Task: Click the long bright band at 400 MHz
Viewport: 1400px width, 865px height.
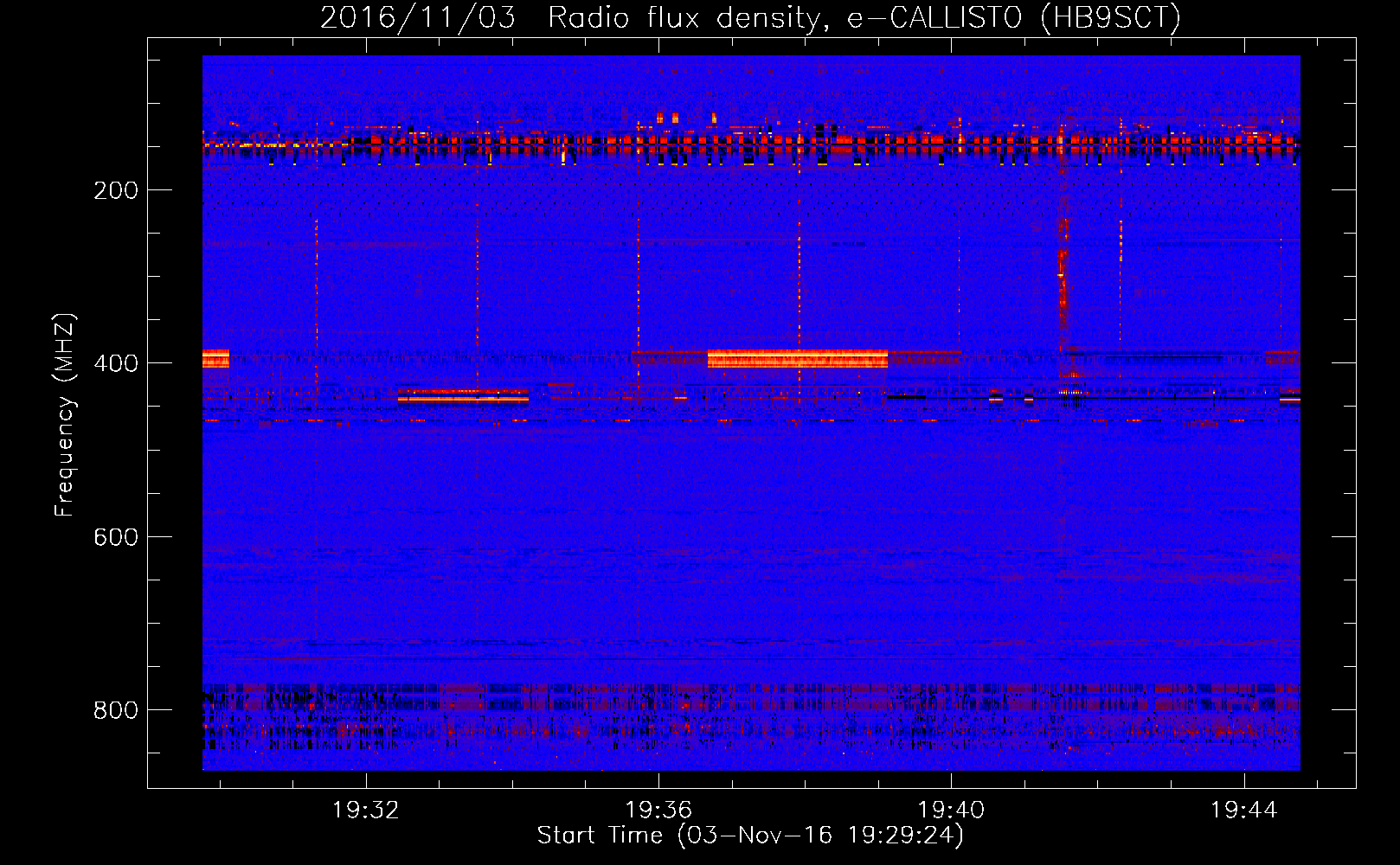Action: 797,359
